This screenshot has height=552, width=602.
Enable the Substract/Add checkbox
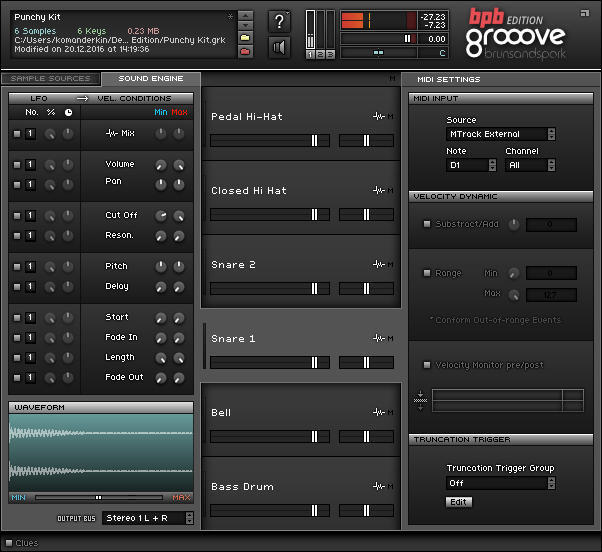click(x=427, y=223)
